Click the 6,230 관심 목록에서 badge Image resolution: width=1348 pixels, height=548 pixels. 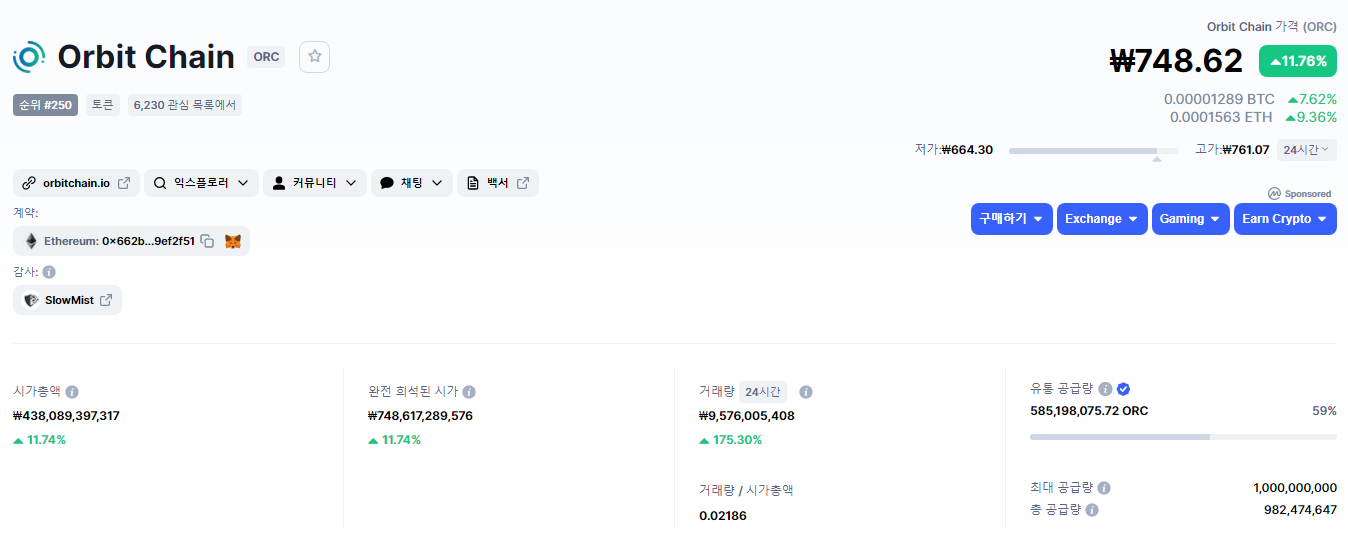click(x=185, y=105)
